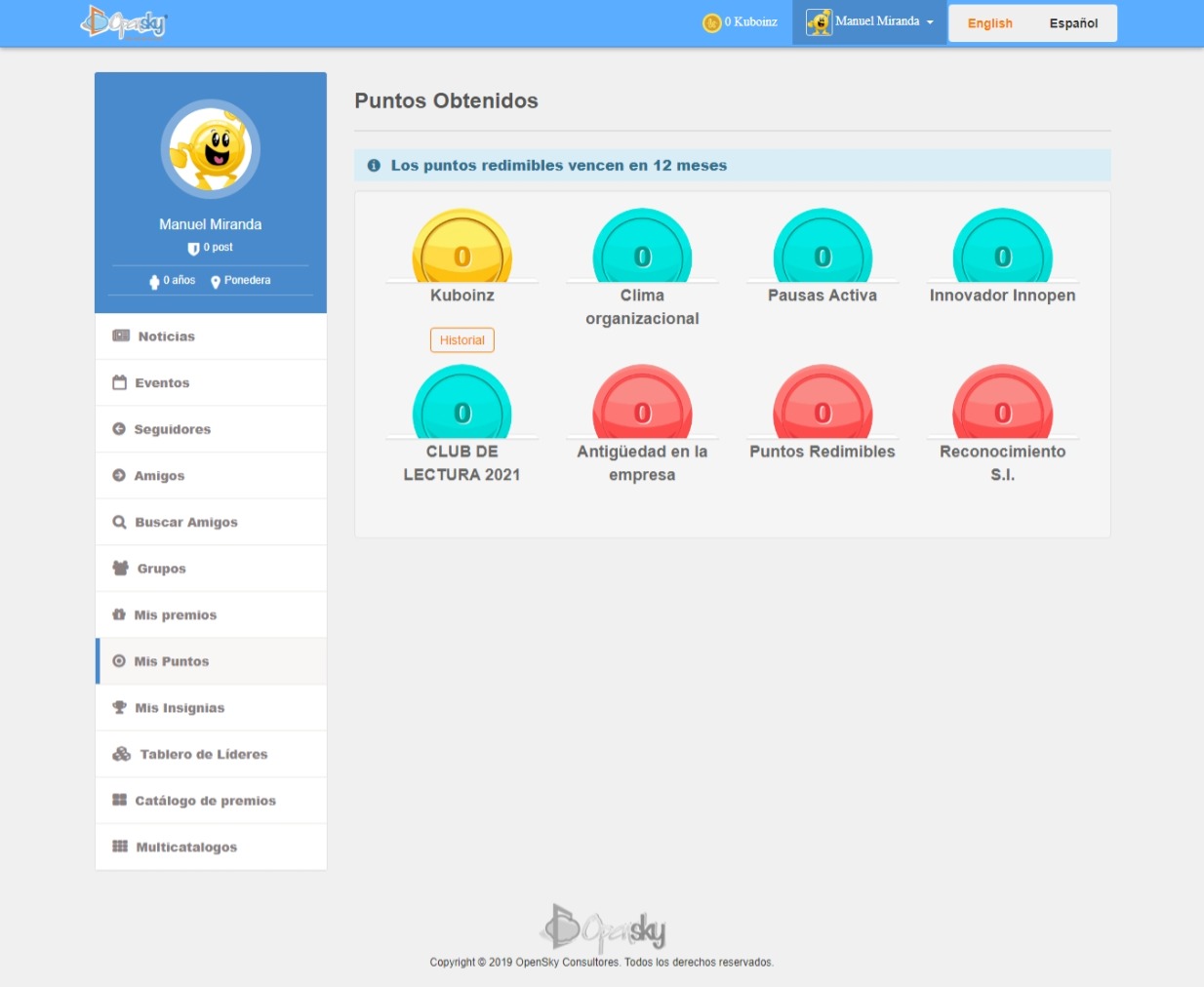
Task: Click the Innovador Innopen teal badge
Action: coord(1003,246)
